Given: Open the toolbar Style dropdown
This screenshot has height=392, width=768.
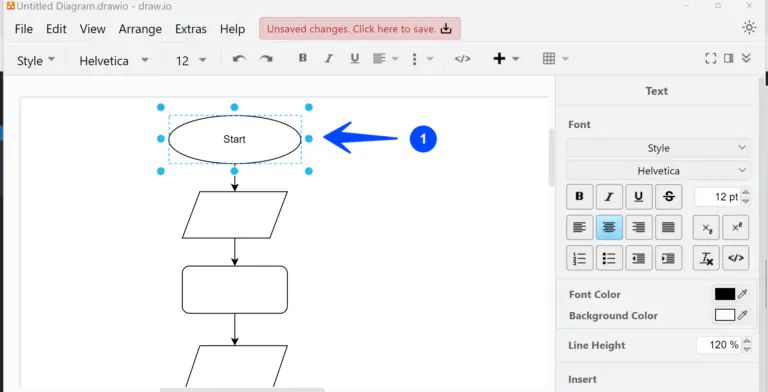Looking at the screenshot, I should tap(36, 60).
